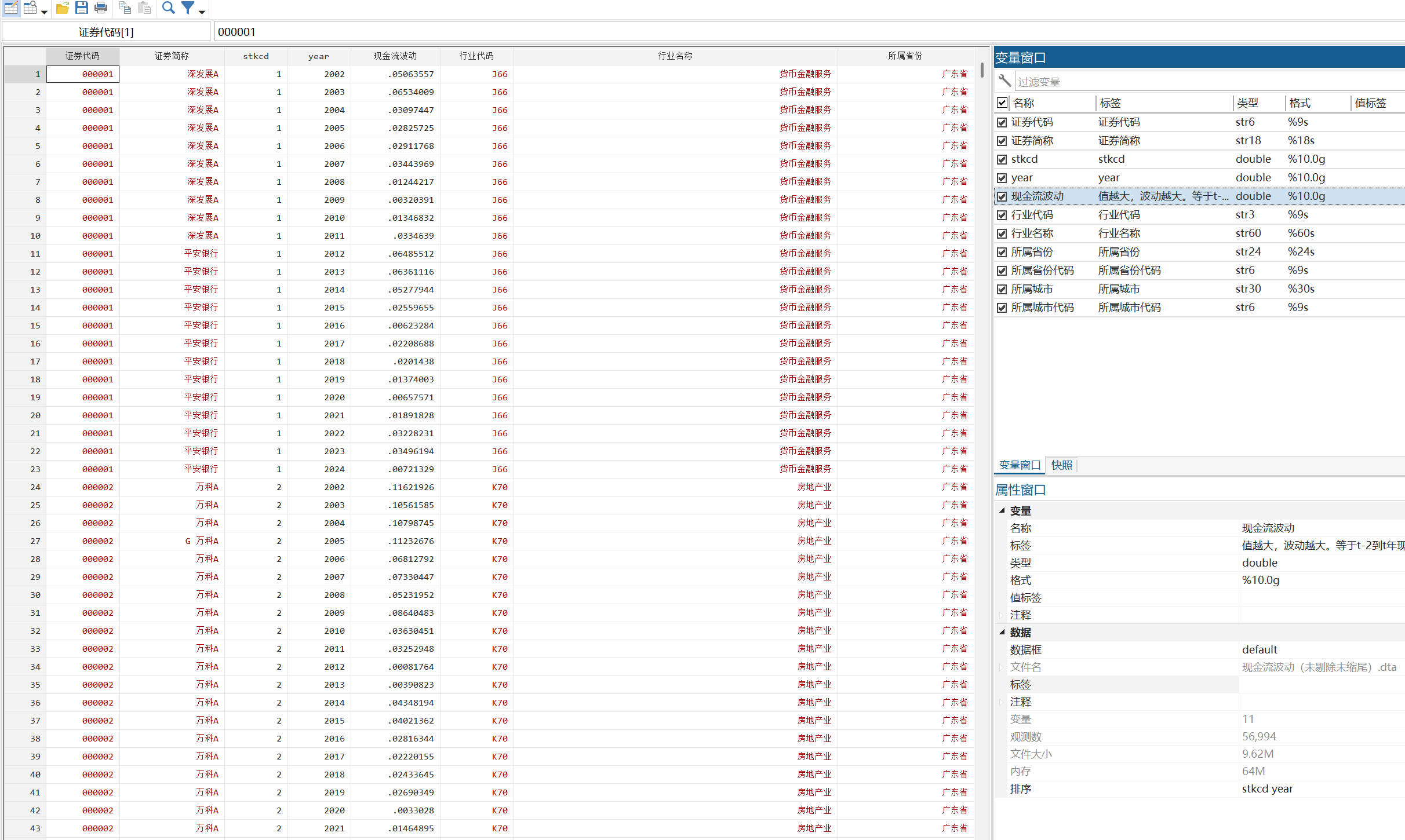Viewport: 1405px width, 840px height.
Task: Click the magnifier find icon
Action: coord(168,8)
